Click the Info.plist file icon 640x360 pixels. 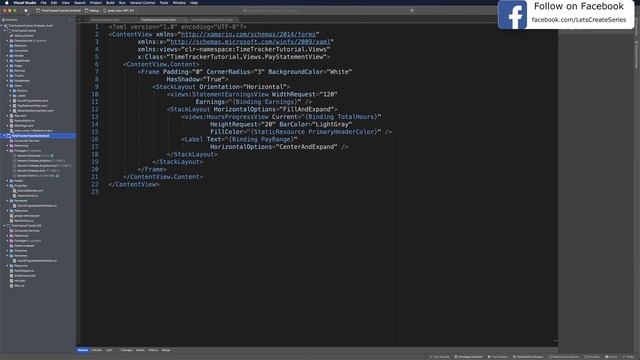[x=11, y=281]
